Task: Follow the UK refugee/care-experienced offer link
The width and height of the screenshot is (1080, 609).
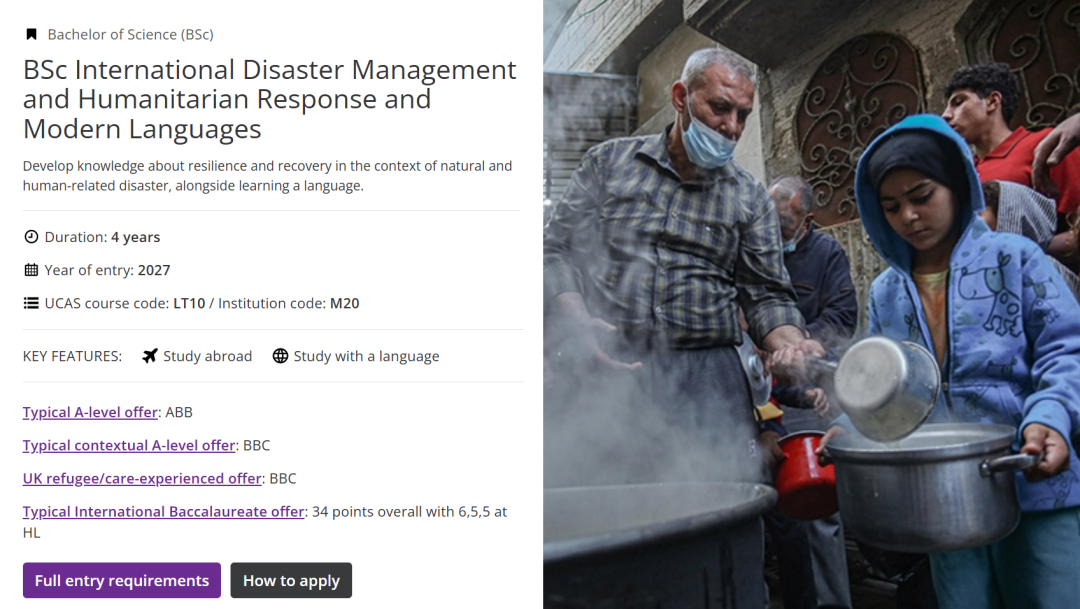Action: pyautogui.click(x=142, y=478)
